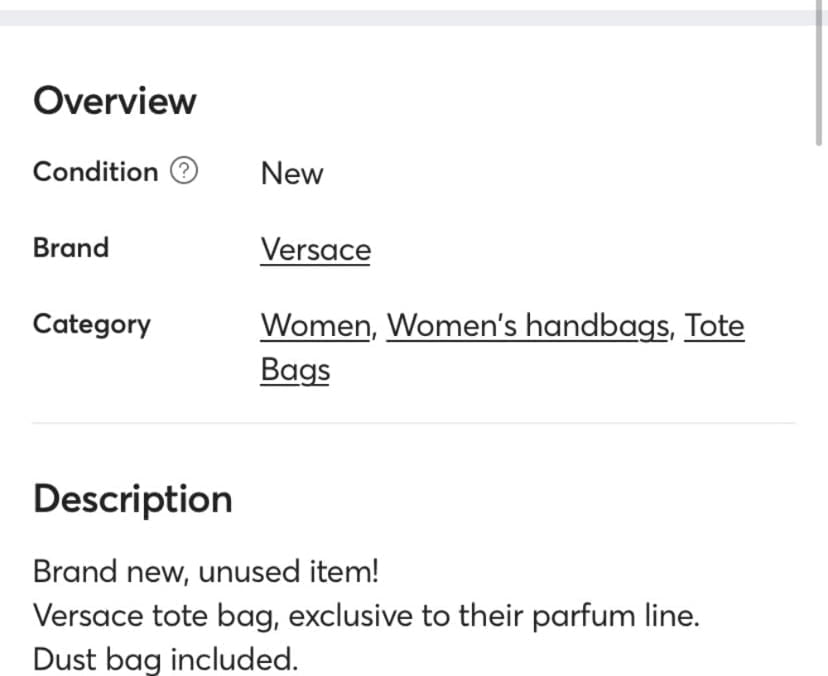Click the Overview section heading
Image resolution: width=828 pixels, height=676 pixels.
pyautogui.click(x=115, y=100)
